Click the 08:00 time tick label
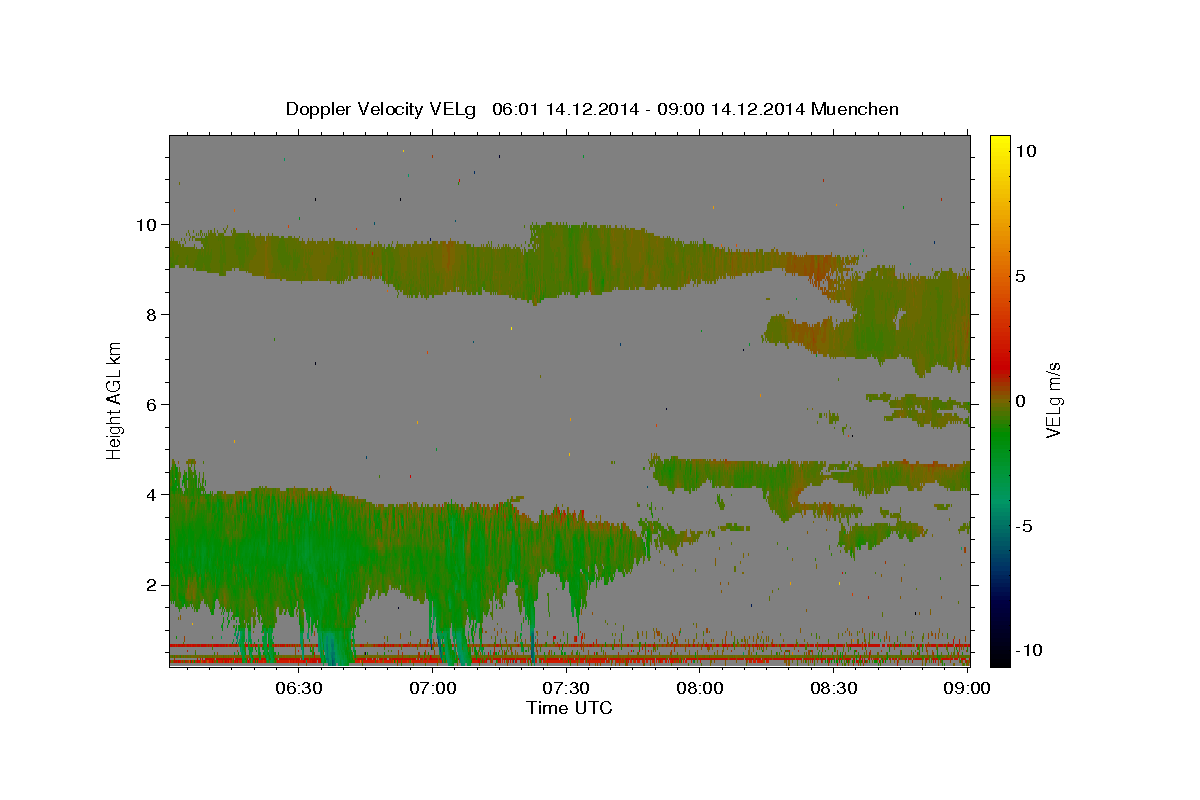1200x800 pixels. coord(700,688)
